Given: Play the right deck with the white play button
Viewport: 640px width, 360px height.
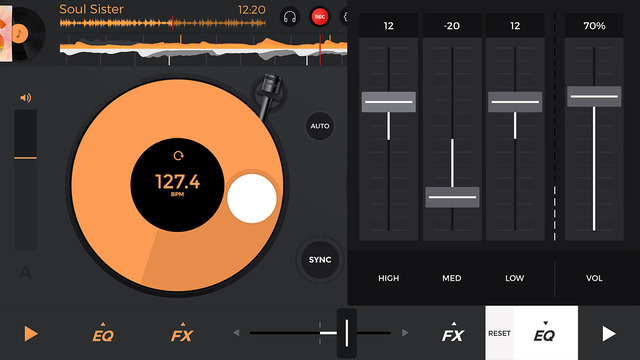Looking at the screenshot, I should pyautogui.click(x=609, y=333).
